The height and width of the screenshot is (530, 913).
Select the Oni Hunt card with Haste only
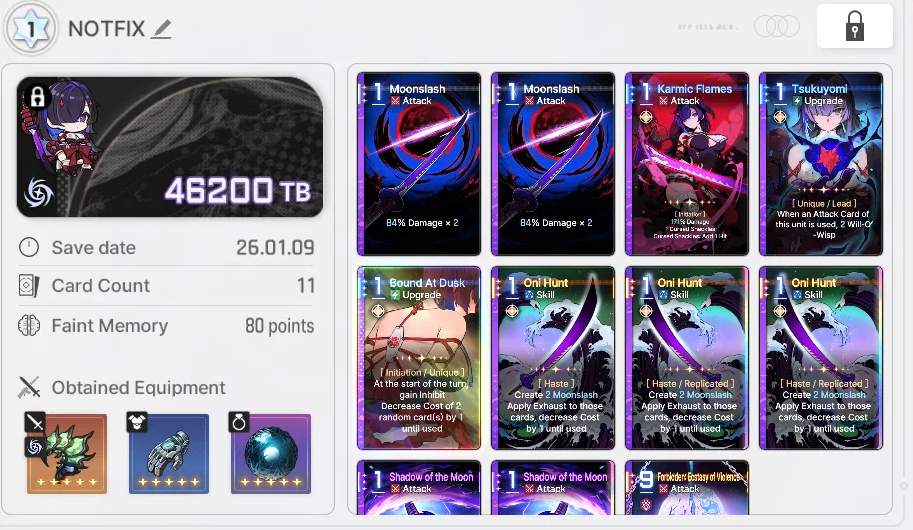pos(553,358)
